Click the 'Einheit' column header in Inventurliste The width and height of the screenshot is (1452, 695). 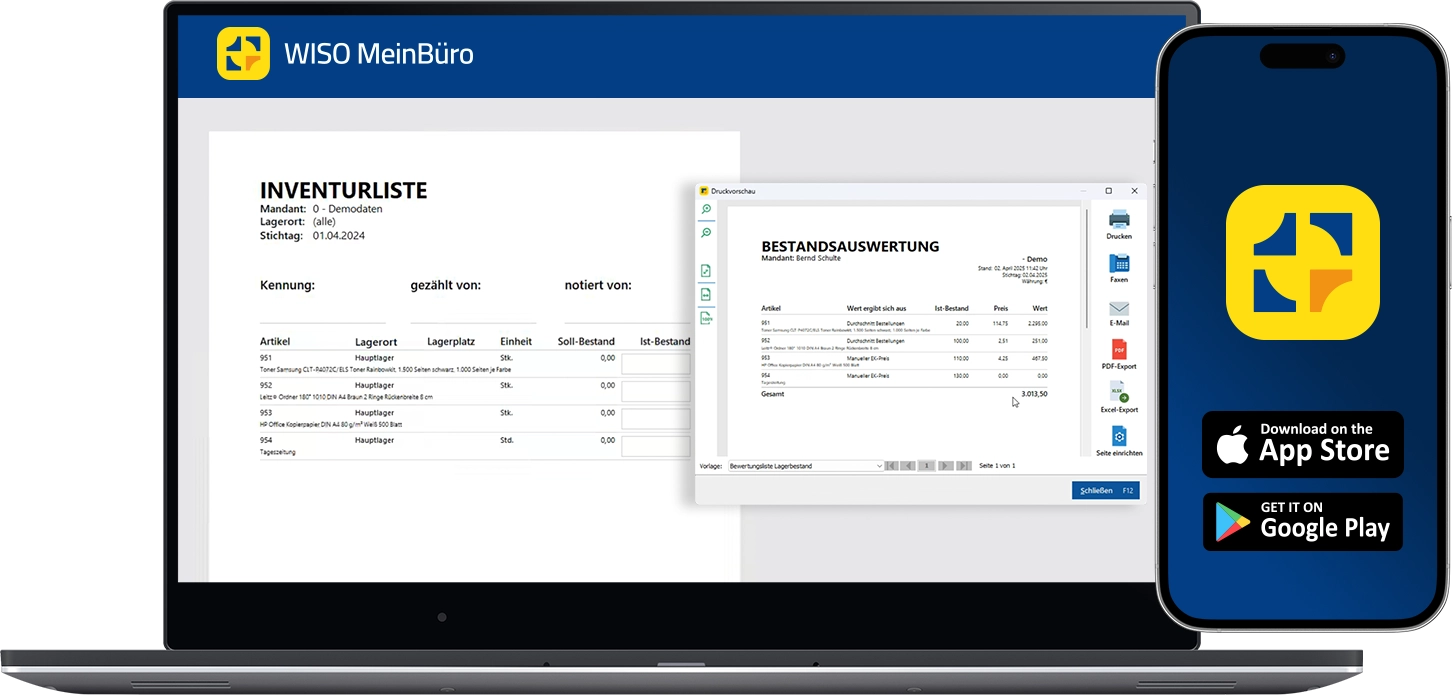[516, 342]
